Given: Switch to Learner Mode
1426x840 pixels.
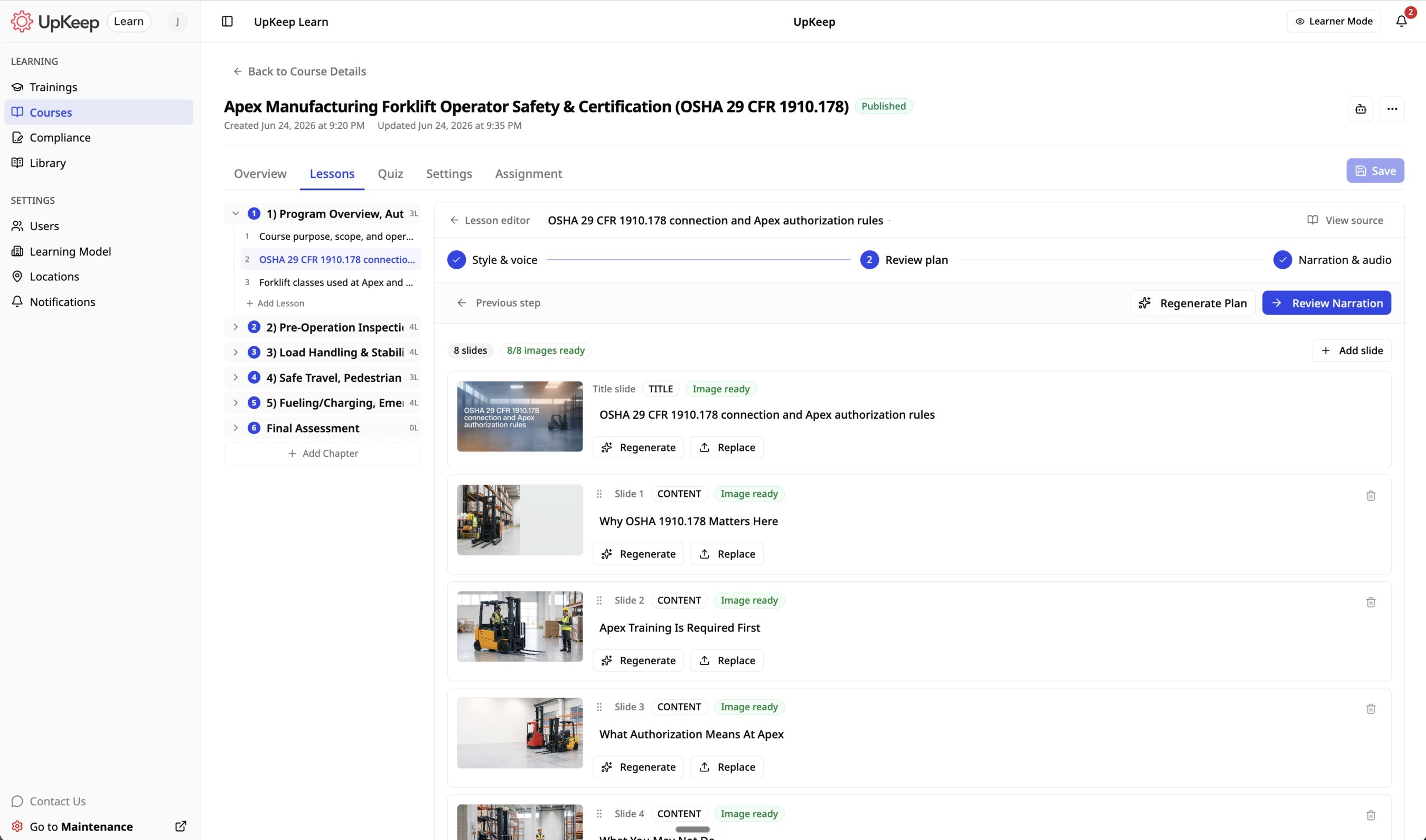Looking at the screenshot, I should pyautogui.click(x=1334, y=22).
